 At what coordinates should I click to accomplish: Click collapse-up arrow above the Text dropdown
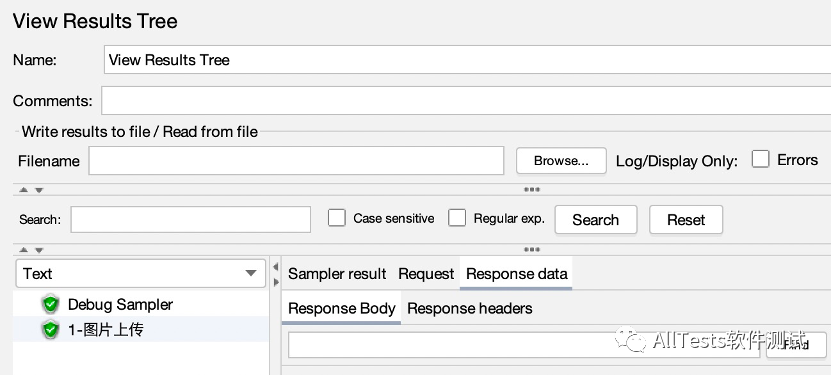coord(24,250)
